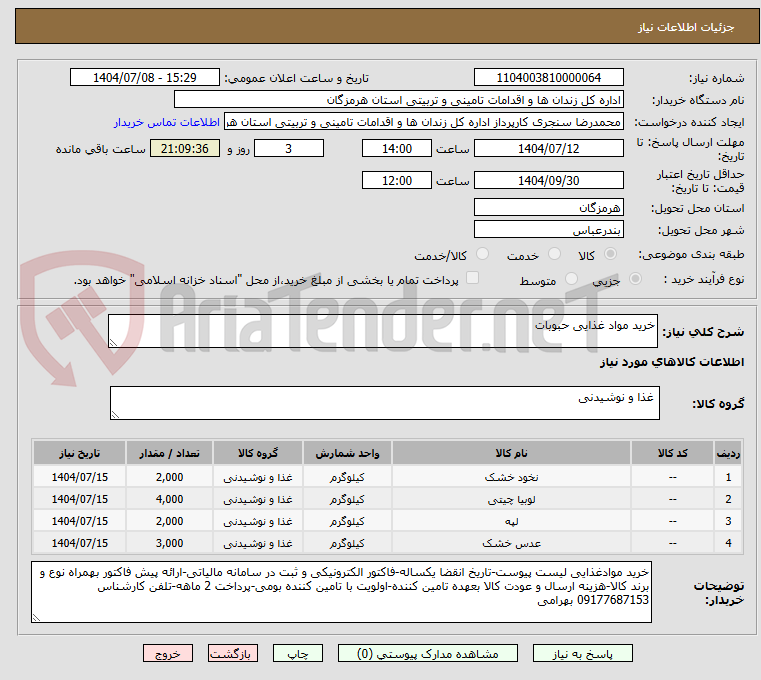
Task: Select the جزیی purchase type radio
Action: click(x=635, y=279)
